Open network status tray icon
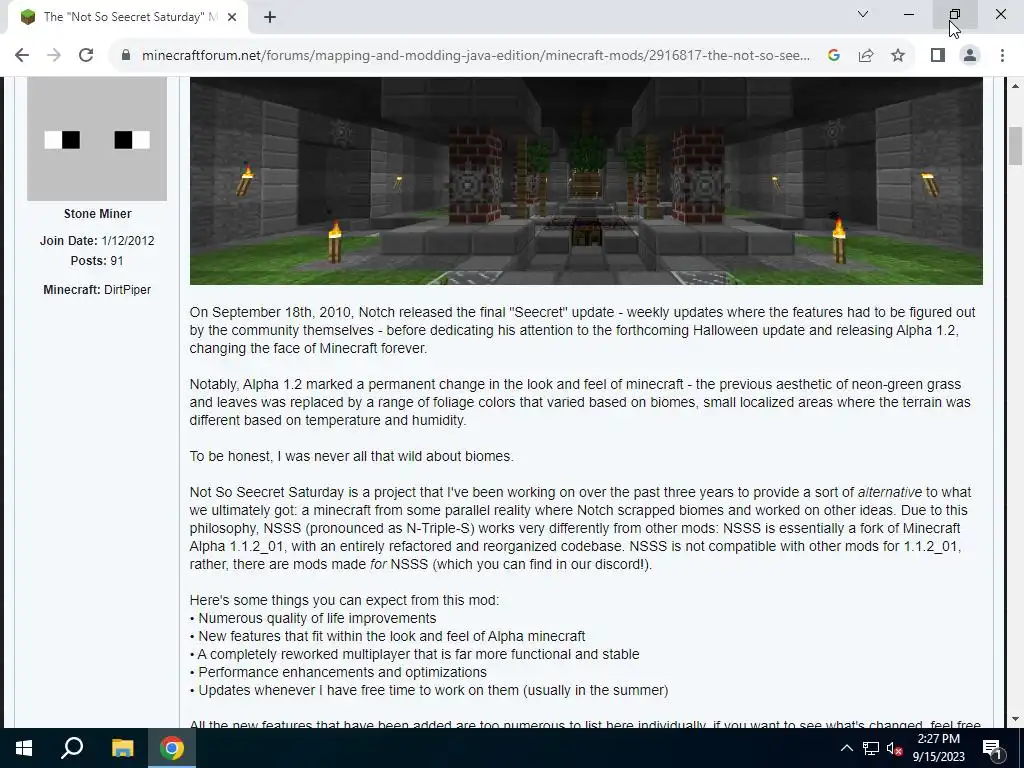Viewport: 1024px width, 768px height. [x=871, y=748]
